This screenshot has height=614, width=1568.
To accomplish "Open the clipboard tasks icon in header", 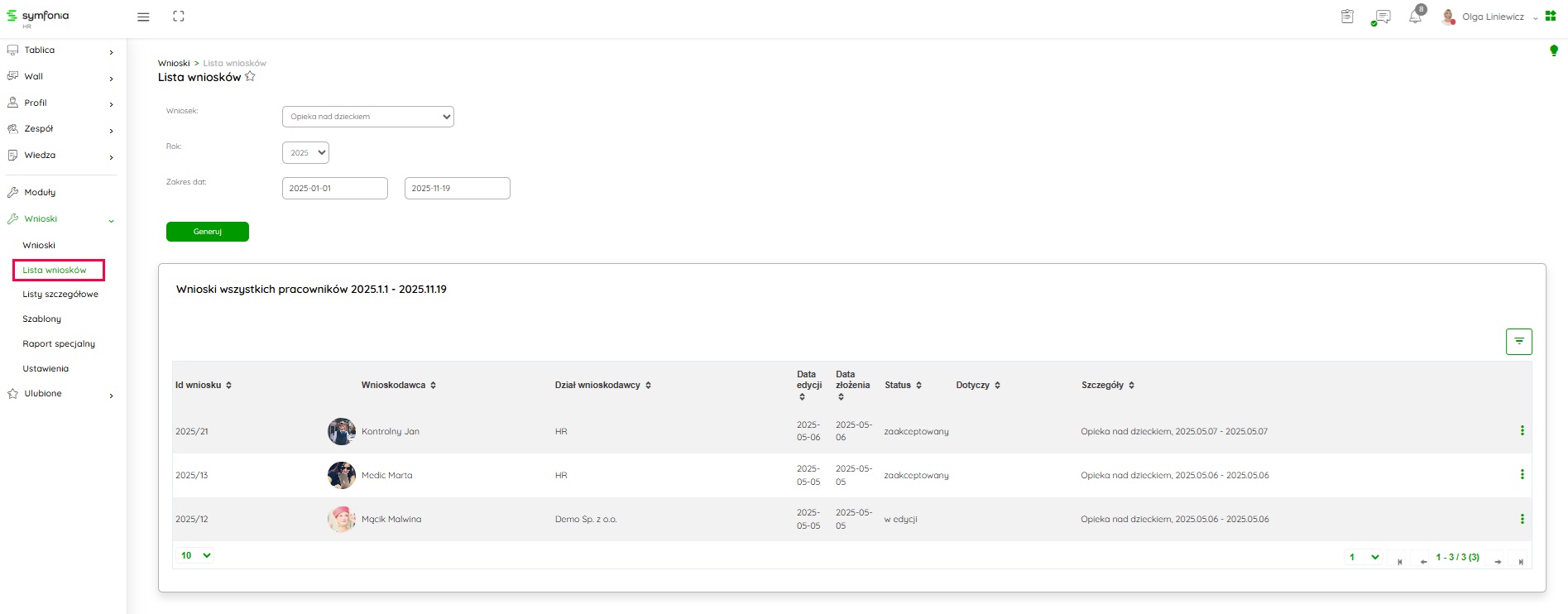I will [x=1347, y=17].
